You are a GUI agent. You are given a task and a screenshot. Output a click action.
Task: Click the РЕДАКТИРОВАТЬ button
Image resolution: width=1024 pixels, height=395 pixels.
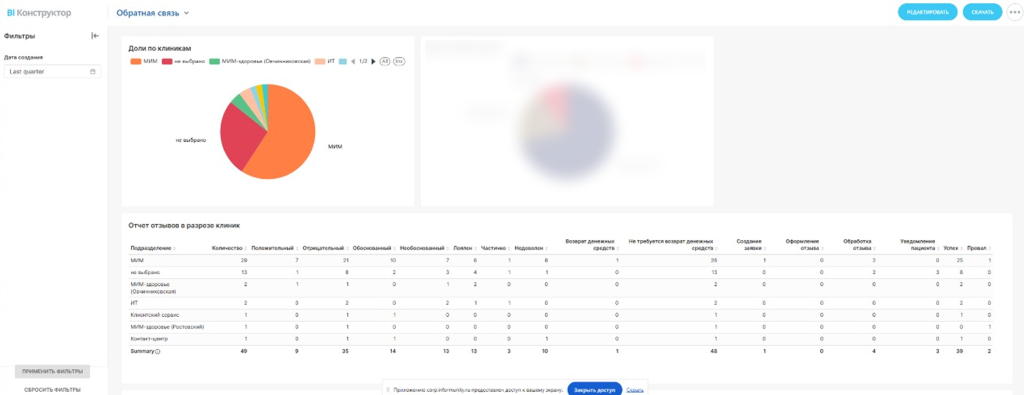927,12
